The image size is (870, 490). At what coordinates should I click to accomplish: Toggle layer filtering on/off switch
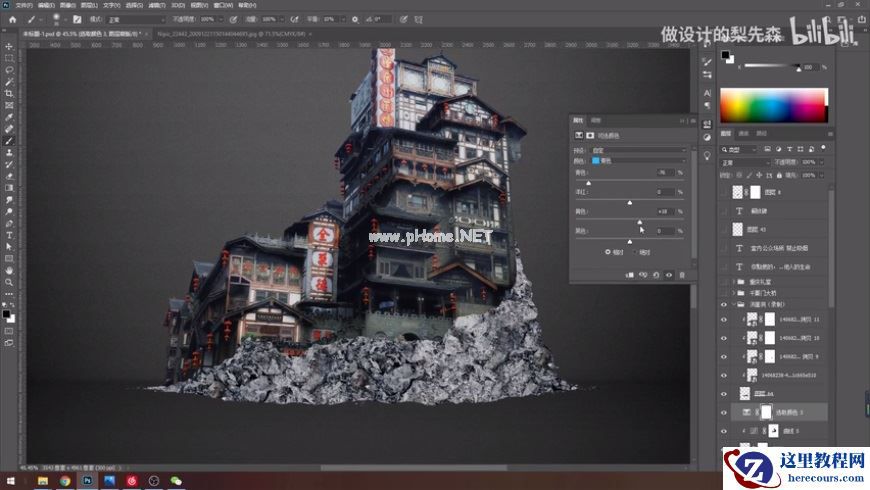(x=823, y=148)
